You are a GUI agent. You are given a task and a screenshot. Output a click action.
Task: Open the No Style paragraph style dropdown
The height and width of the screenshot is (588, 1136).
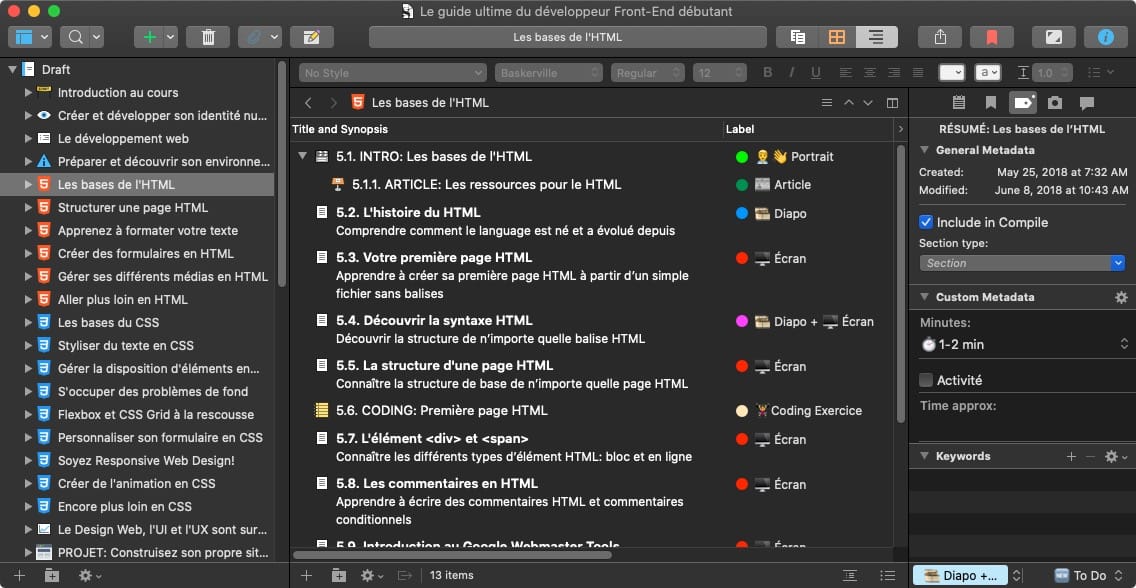(393, 72)
